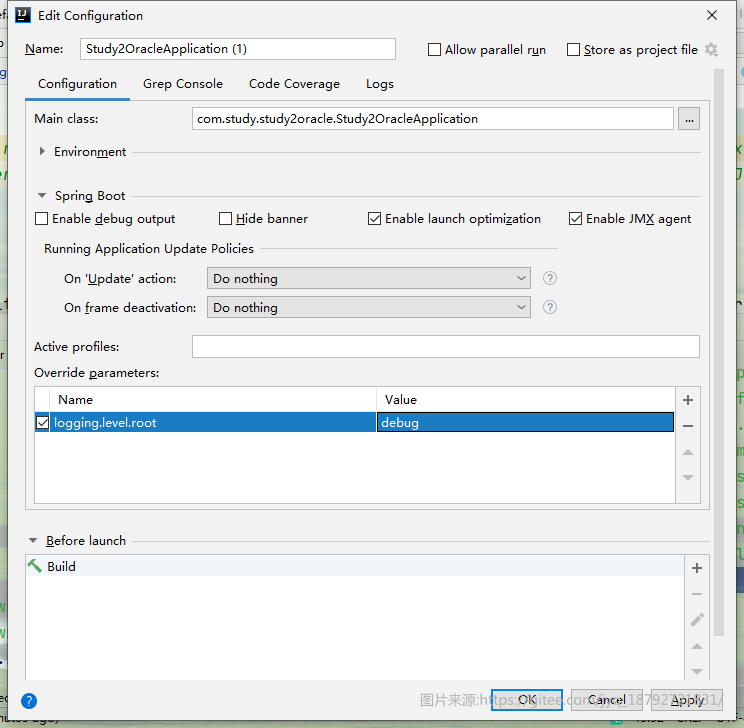The image size is (744, 728).
Task: Uncheck Enable JMX agent
Action: coord(575,219)
